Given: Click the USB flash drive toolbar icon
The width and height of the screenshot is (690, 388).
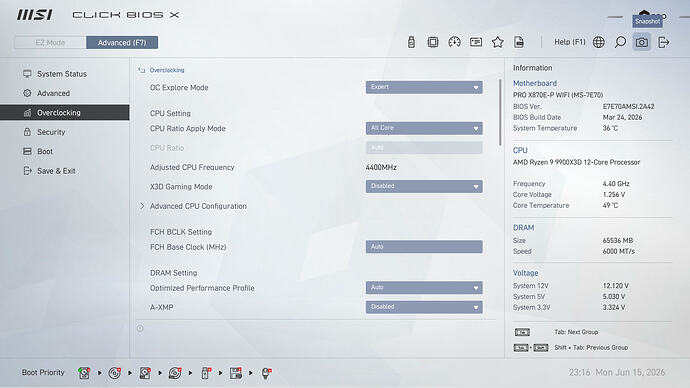Looking at the screenshot, I should 411,42.
